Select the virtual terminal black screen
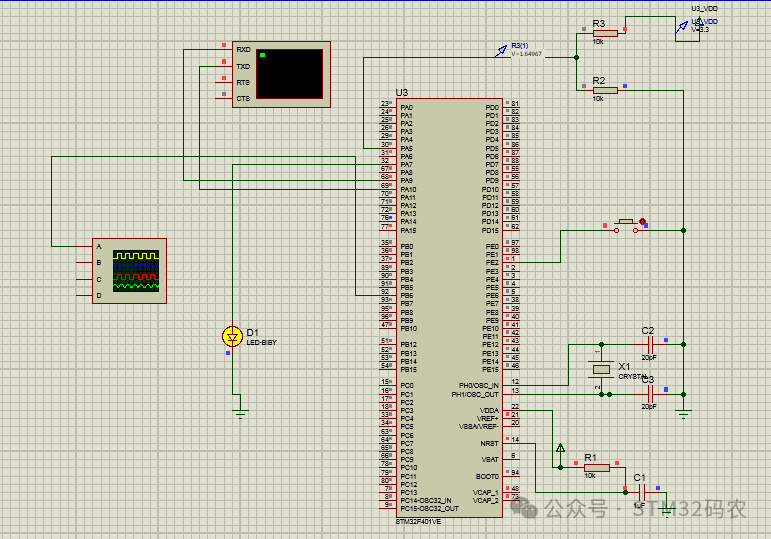 tap(290, 74)
